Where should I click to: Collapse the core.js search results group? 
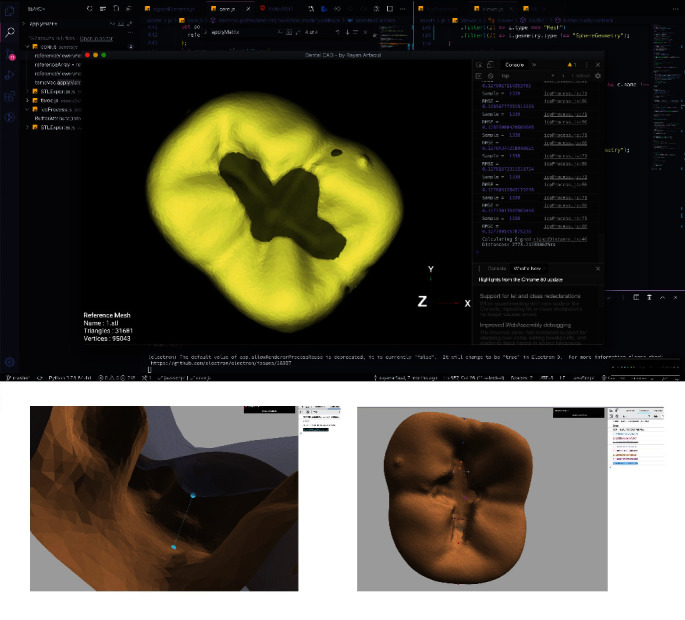(28, 46)
